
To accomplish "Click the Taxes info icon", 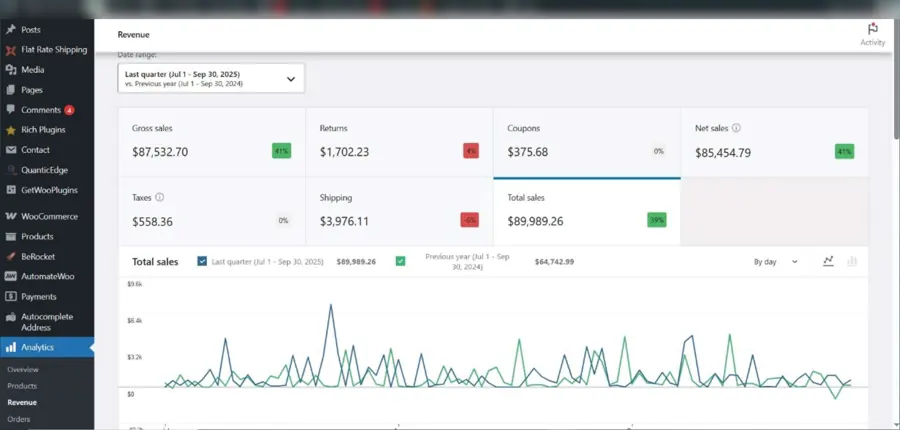I will point(160,197).
